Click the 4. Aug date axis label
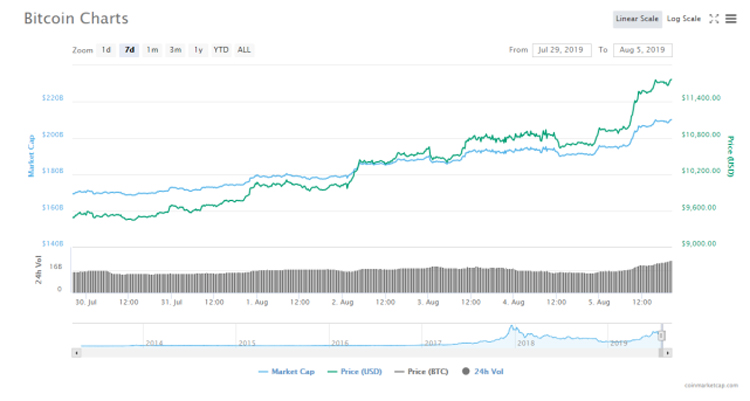Image resolution: width=750 pixels, height=401 pixels. coord(514,302)
